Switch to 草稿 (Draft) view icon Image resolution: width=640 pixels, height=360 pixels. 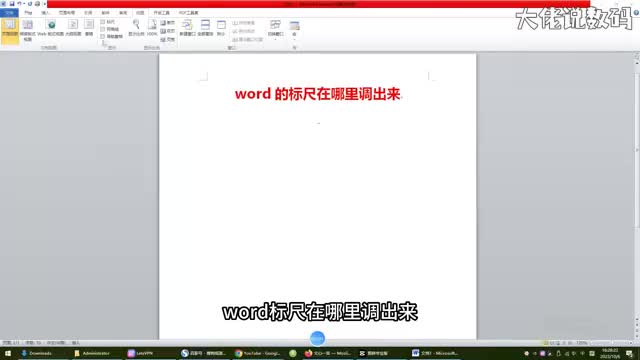[x=89, y=28]
